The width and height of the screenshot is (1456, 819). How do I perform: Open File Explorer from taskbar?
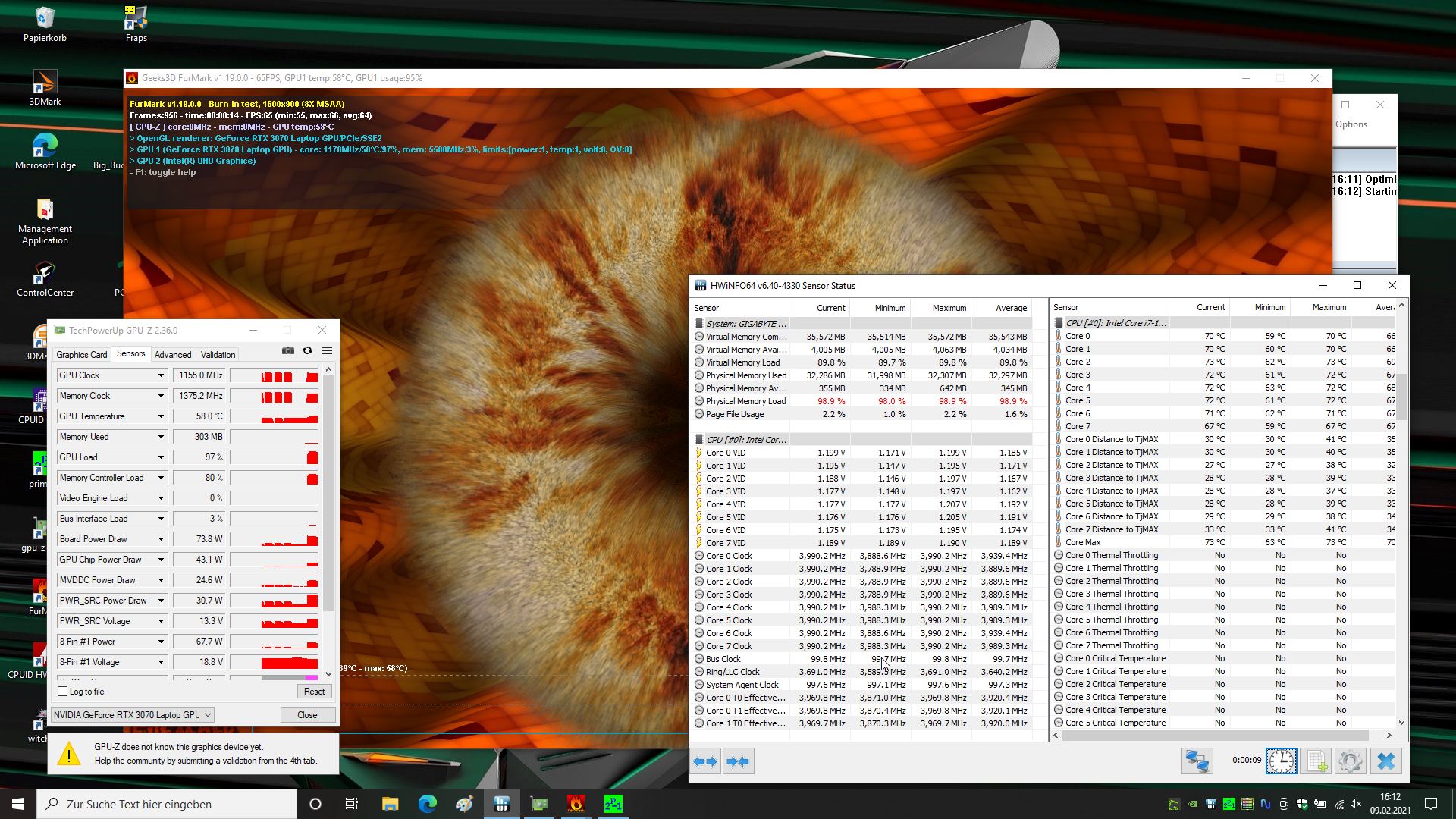(390, 804)
